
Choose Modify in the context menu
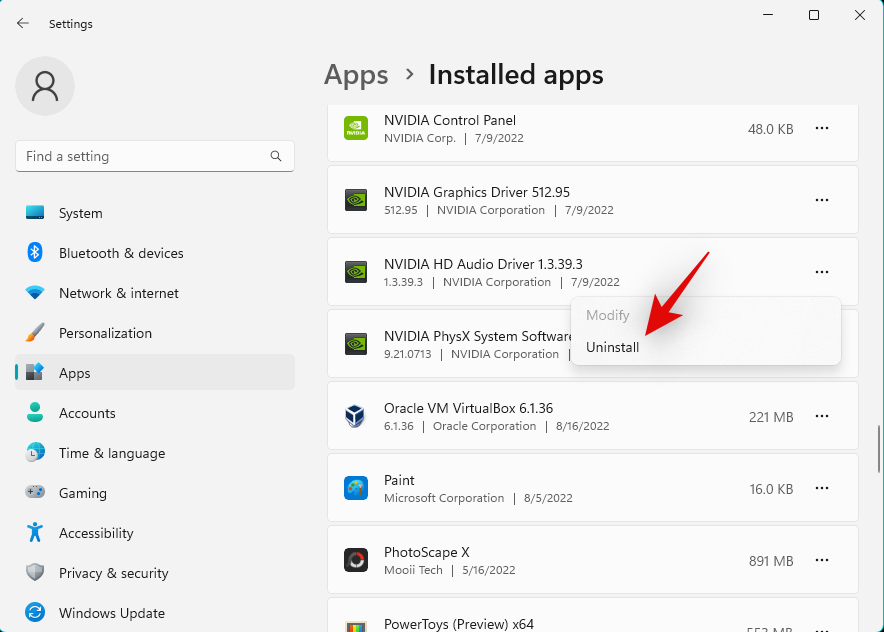[x=608, y=315]
